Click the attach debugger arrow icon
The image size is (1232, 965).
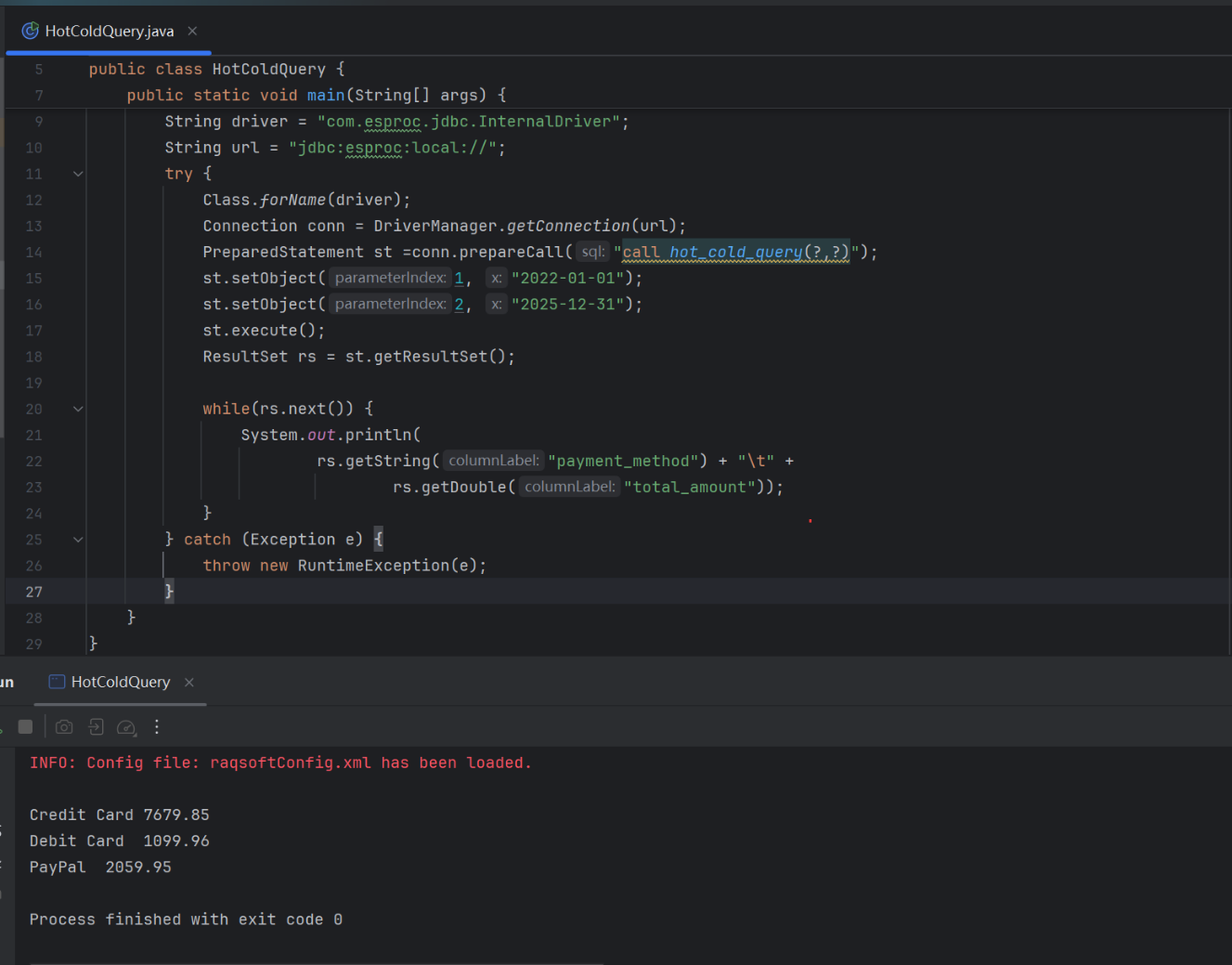pos(96,727)
